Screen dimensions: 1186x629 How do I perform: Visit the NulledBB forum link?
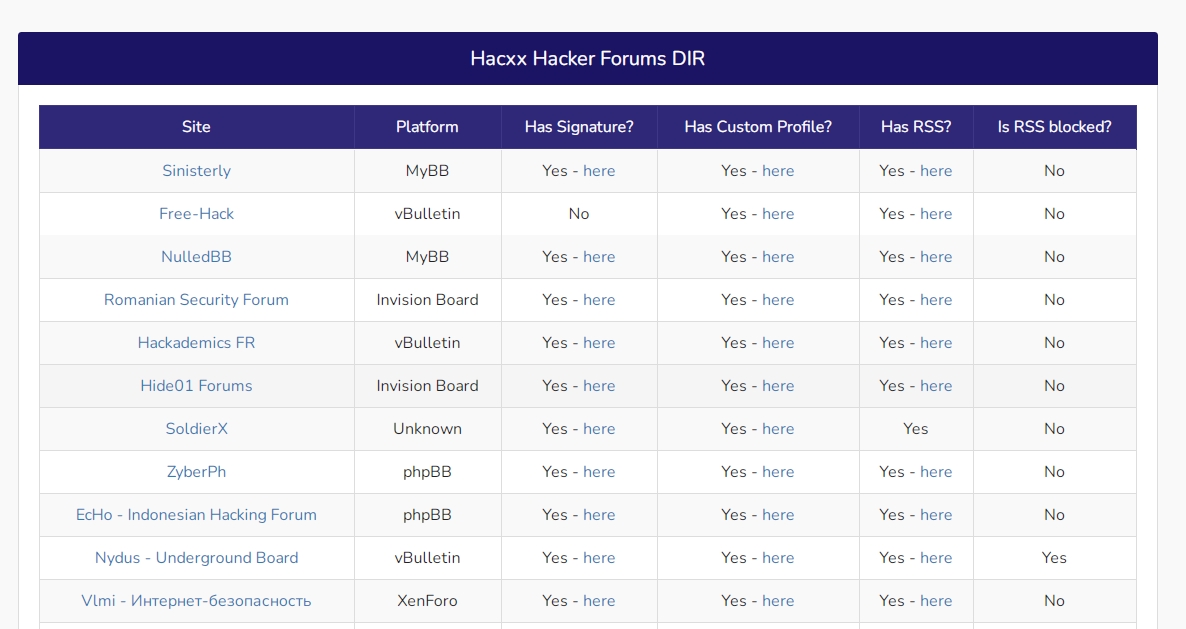pyautogui.click(x=196, y=257)
